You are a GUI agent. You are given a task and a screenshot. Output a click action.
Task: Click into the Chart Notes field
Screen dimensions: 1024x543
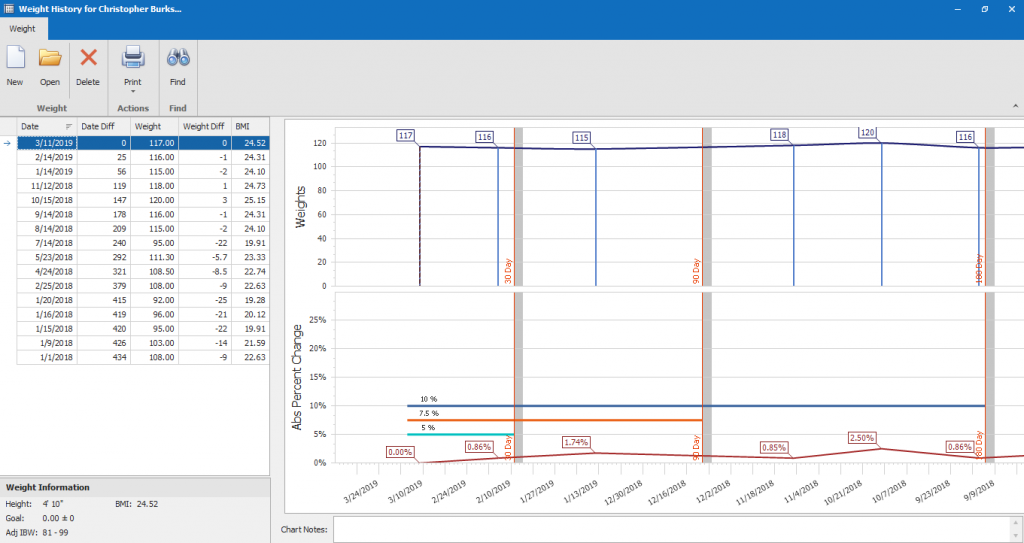tap(675, 528)
